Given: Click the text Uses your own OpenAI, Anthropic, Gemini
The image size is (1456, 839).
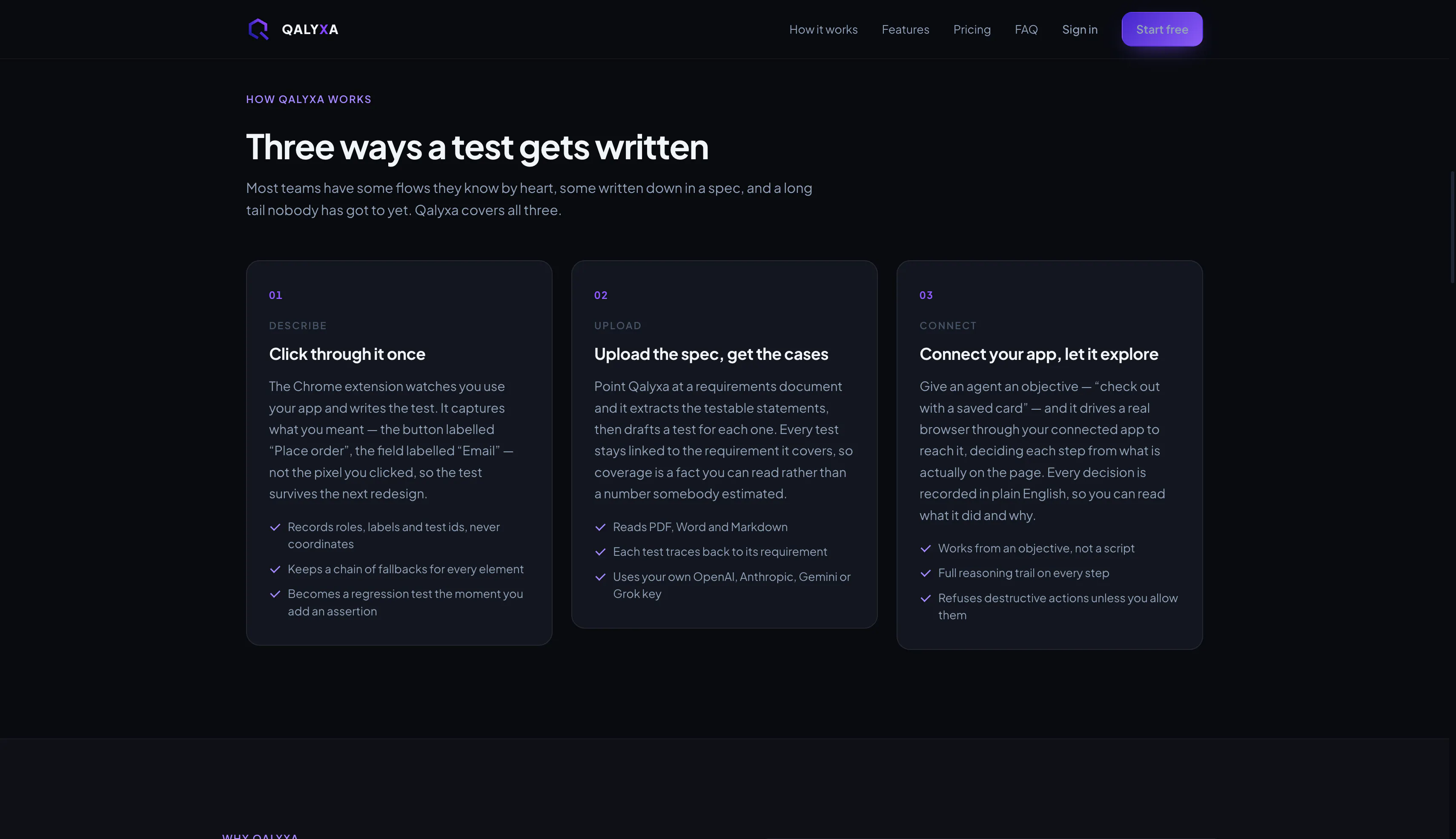Looking at the screenshot, I should [x=725, y=577].
